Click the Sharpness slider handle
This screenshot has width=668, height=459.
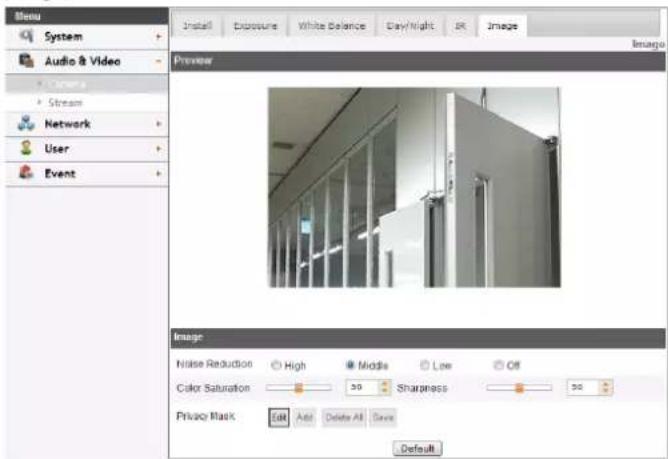[519, 388]
